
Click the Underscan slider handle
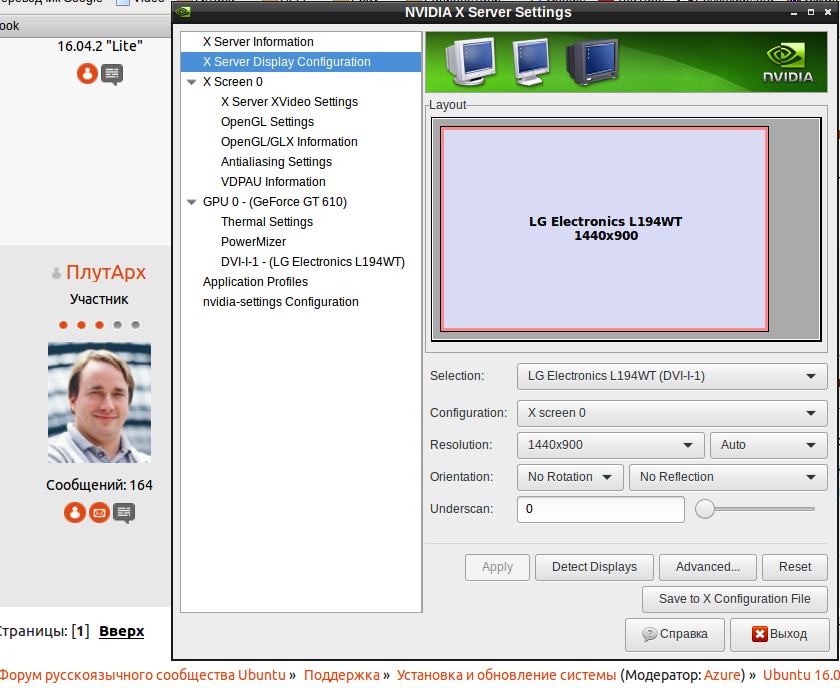705,509
